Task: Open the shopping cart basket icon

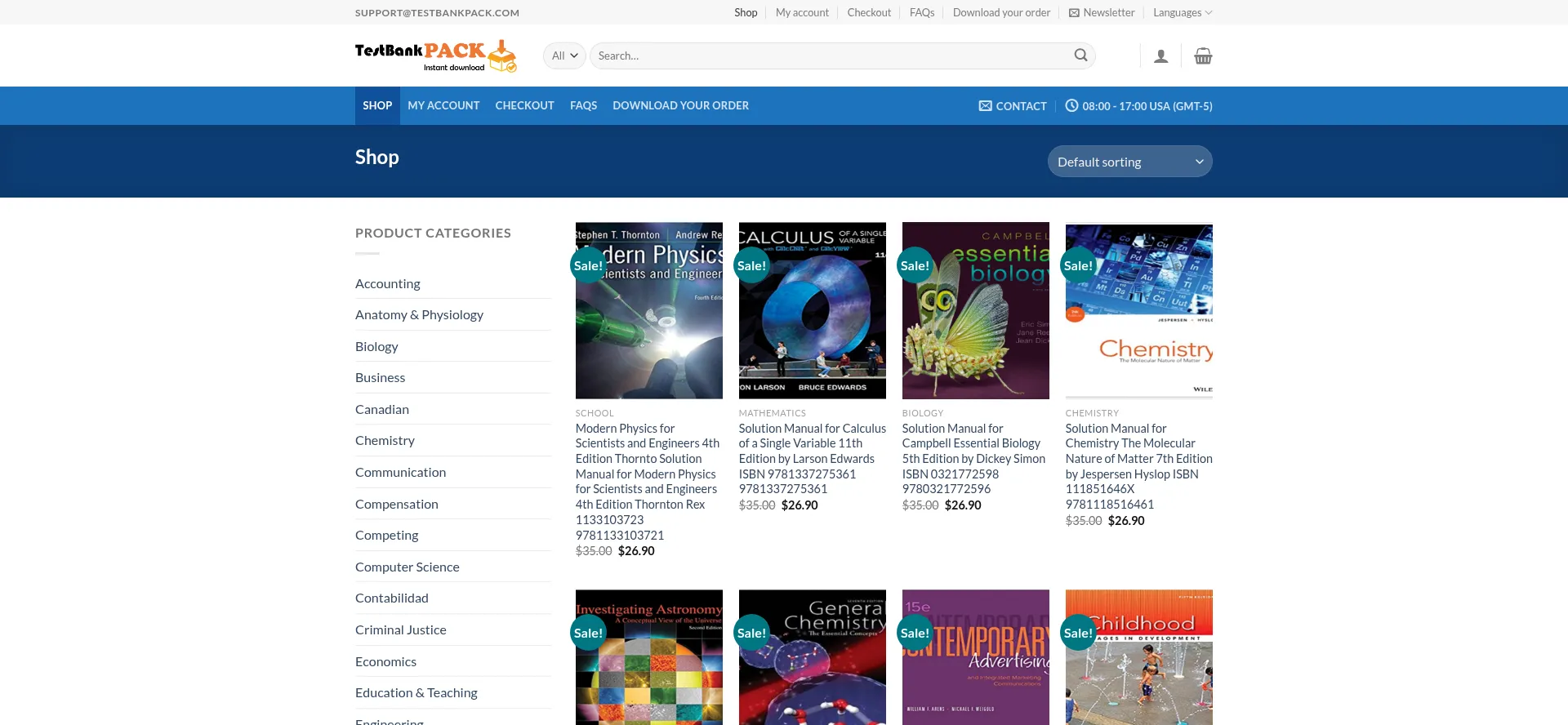Action: (1203, 56)
